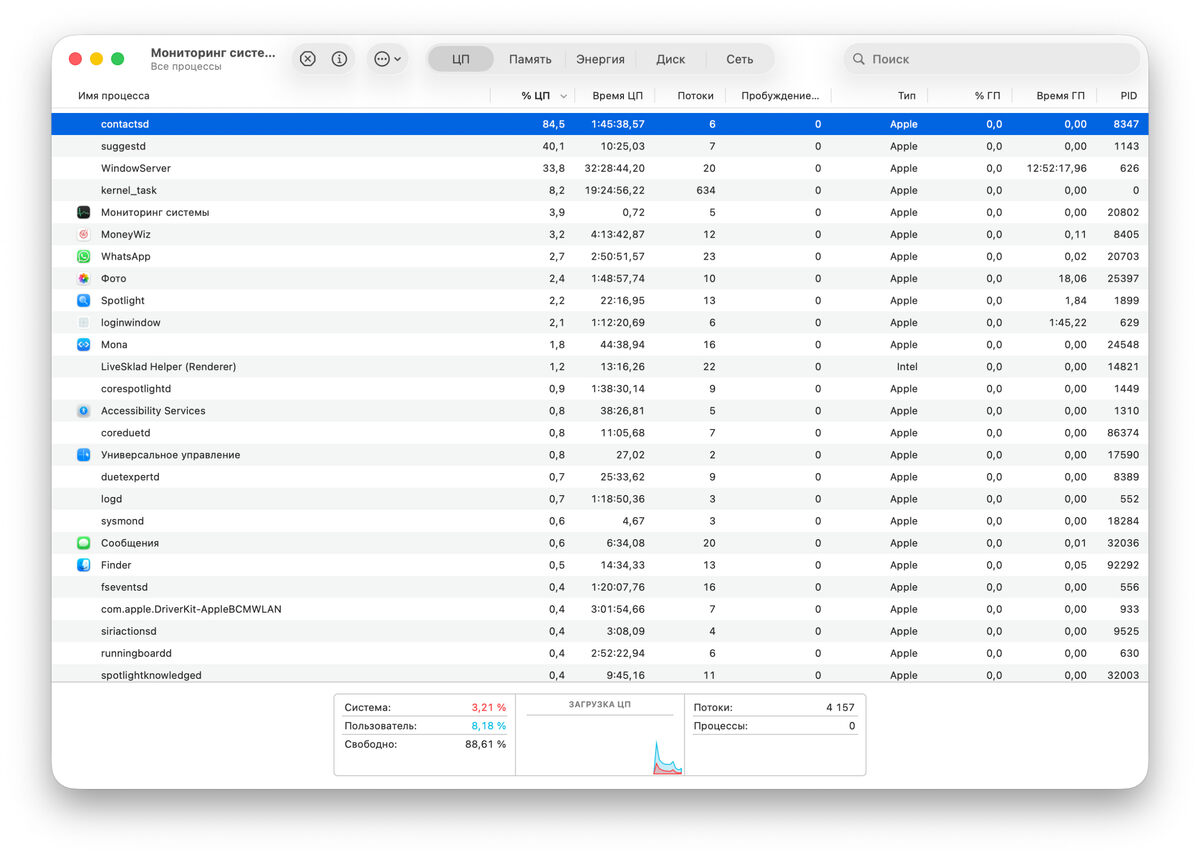The image size is (1200, 857).
Task: Toggle sort arrow on % ЦП column
Action: [564, 97]
